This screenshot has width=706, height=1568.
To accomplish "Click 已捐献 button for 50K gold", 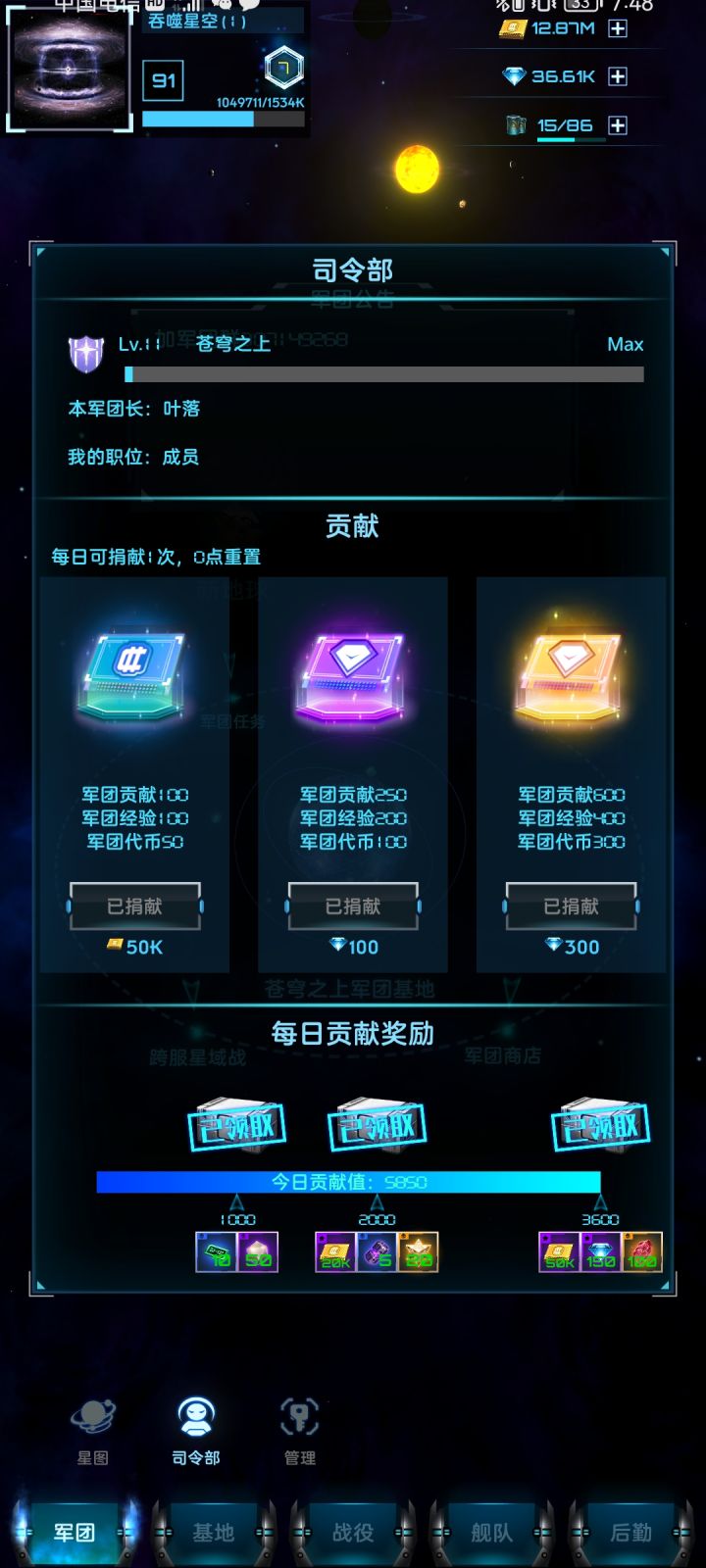I will (134, 906).
